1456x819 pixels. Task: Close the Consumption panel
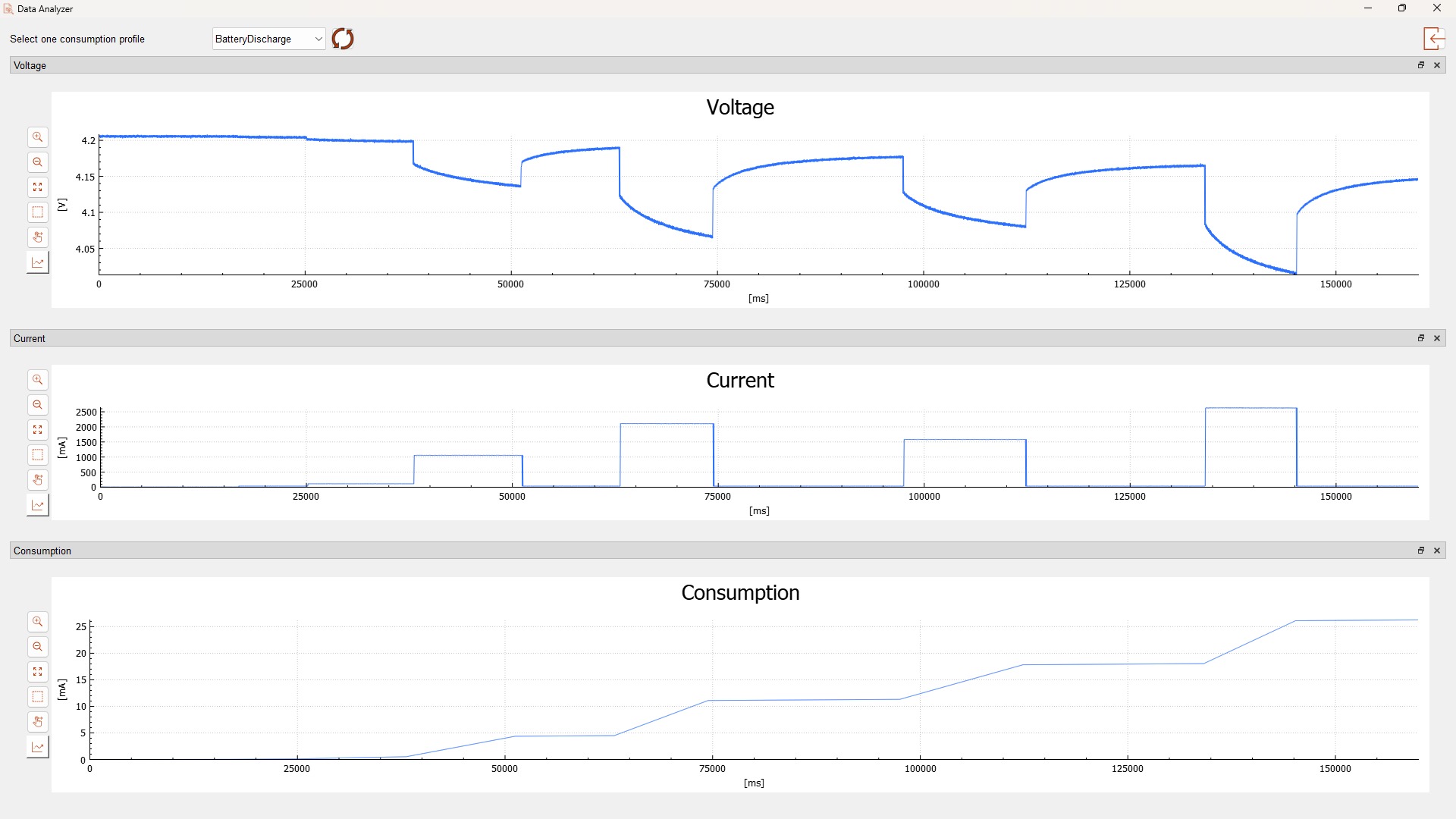pyautogui.click(x=1437, y=551)
